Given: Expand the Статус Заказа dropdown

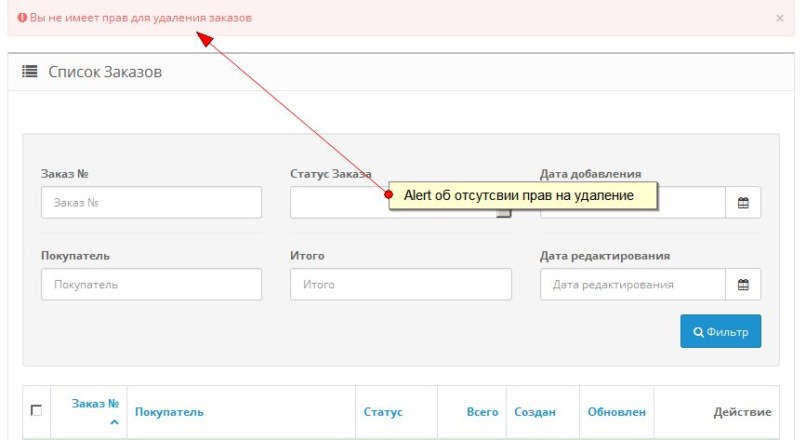Looking at the screenshot, I should click(x=340, y=203).
